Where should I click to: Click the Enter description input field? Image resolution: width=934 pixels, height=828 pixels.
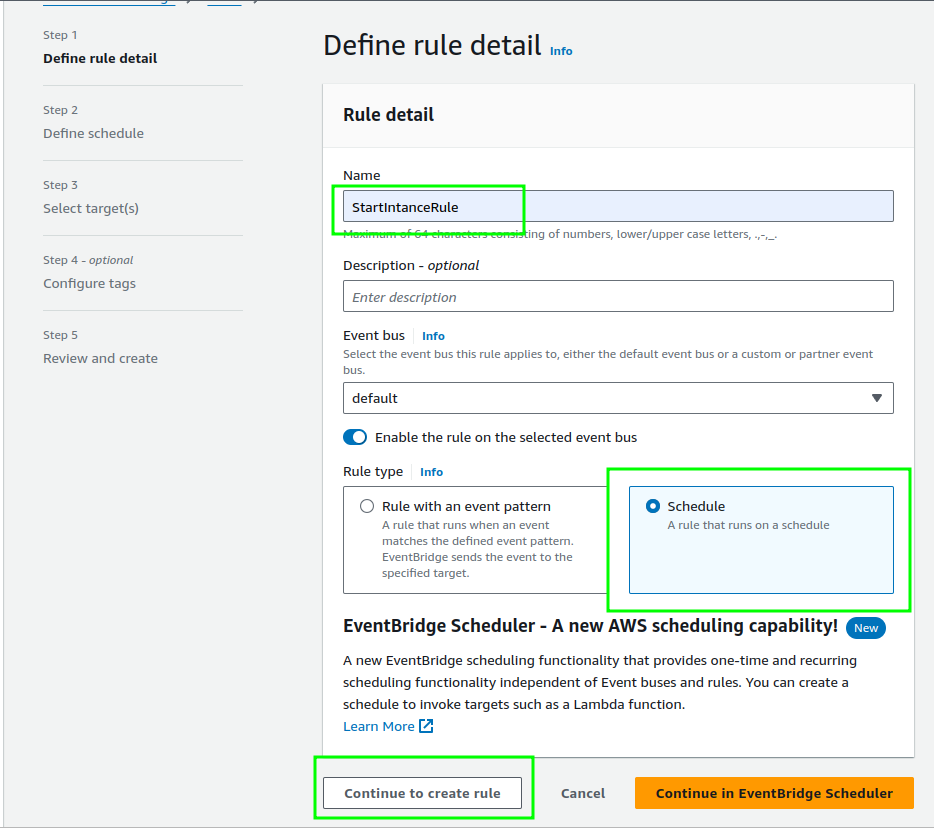tap(617, 297)
